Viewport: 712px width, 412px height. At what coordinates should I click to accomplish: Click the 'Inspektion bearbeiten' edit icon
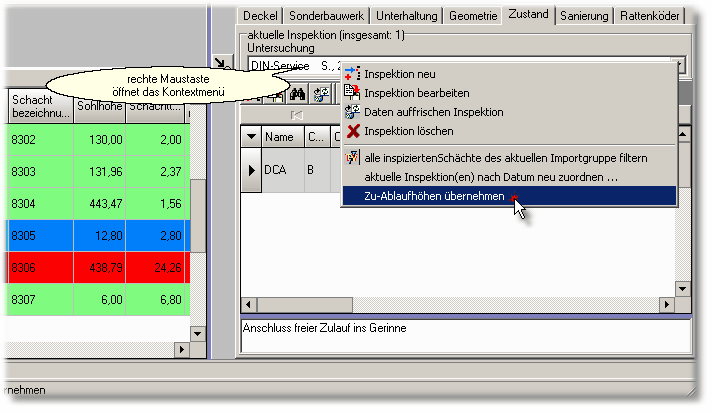point(351,93)
